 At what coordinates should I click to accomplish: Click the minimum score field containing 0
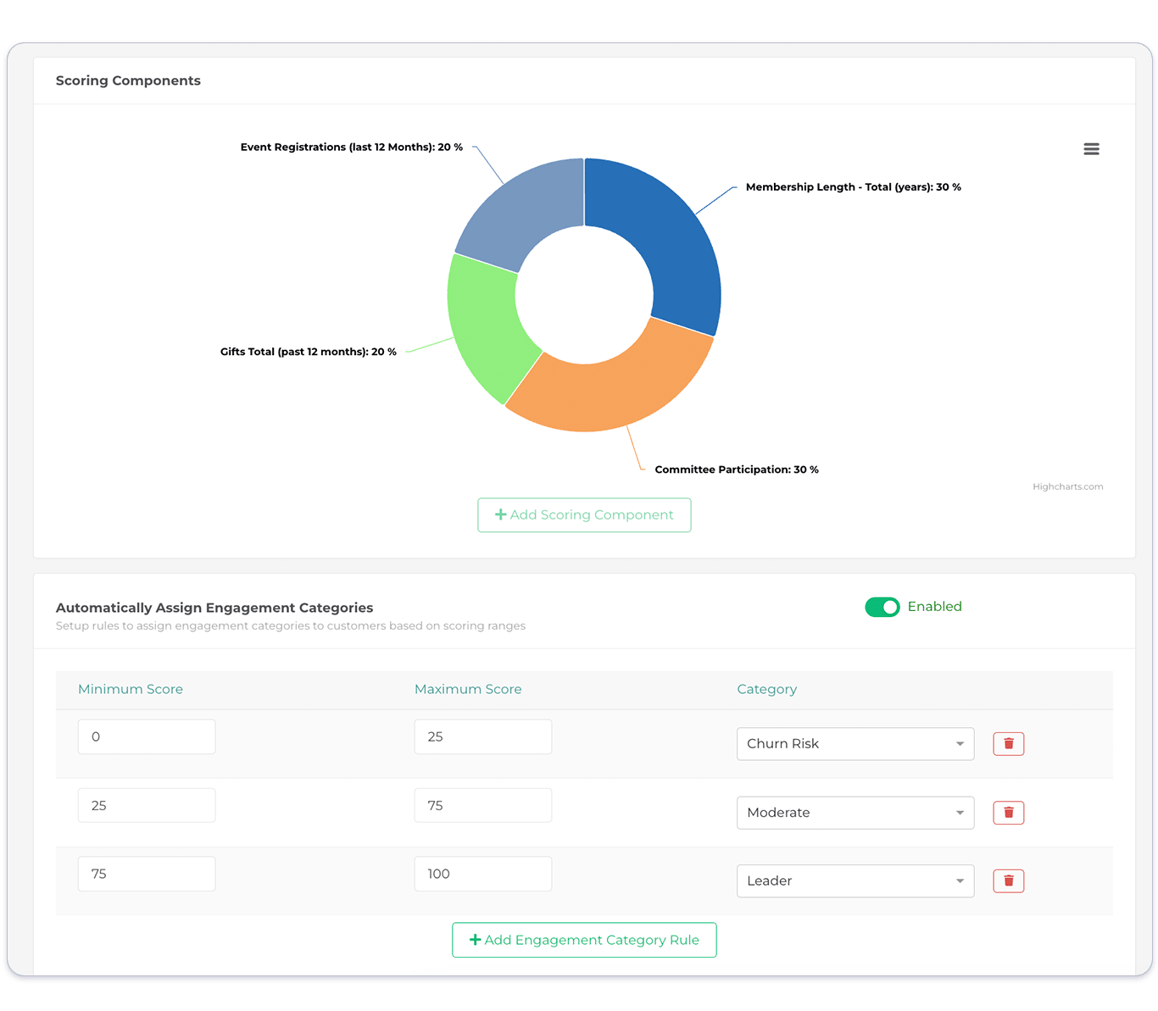click(146, 736)
